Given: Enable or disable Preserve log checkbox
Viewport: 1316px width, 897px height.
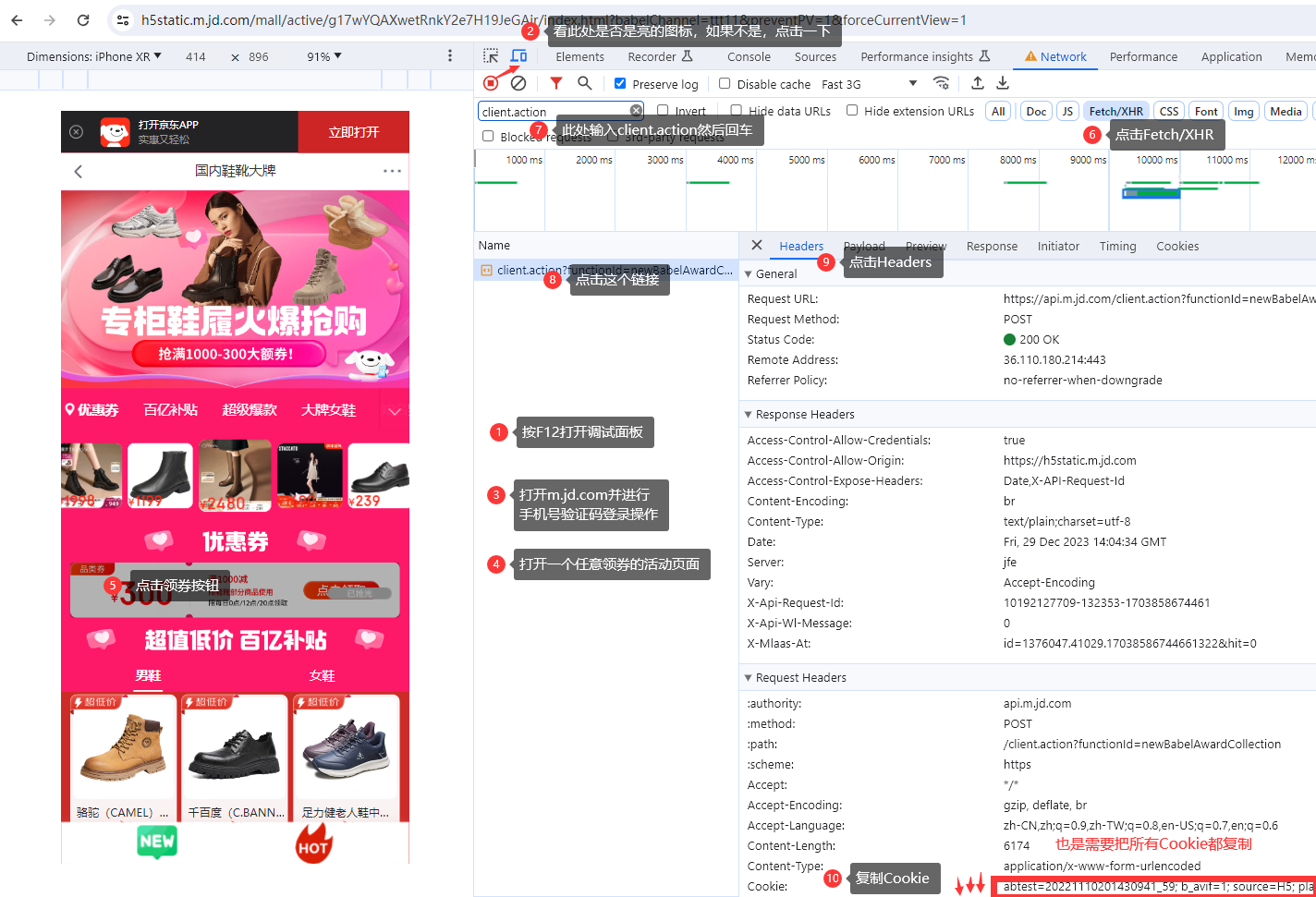Looking at the screenshot, I should click(620, 83).
